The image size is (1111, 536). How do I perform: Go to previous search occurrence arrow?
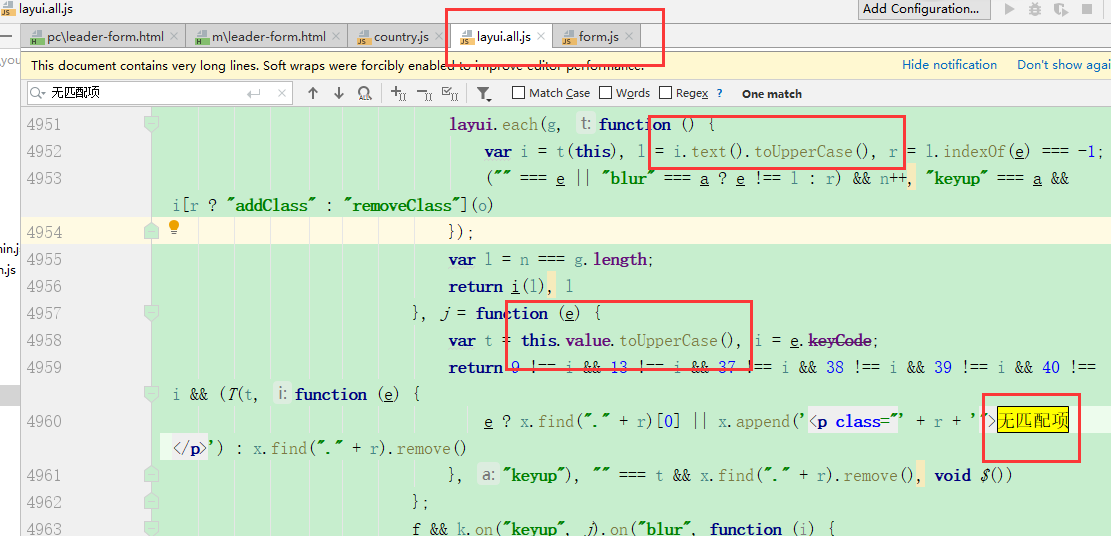point(313,93)
